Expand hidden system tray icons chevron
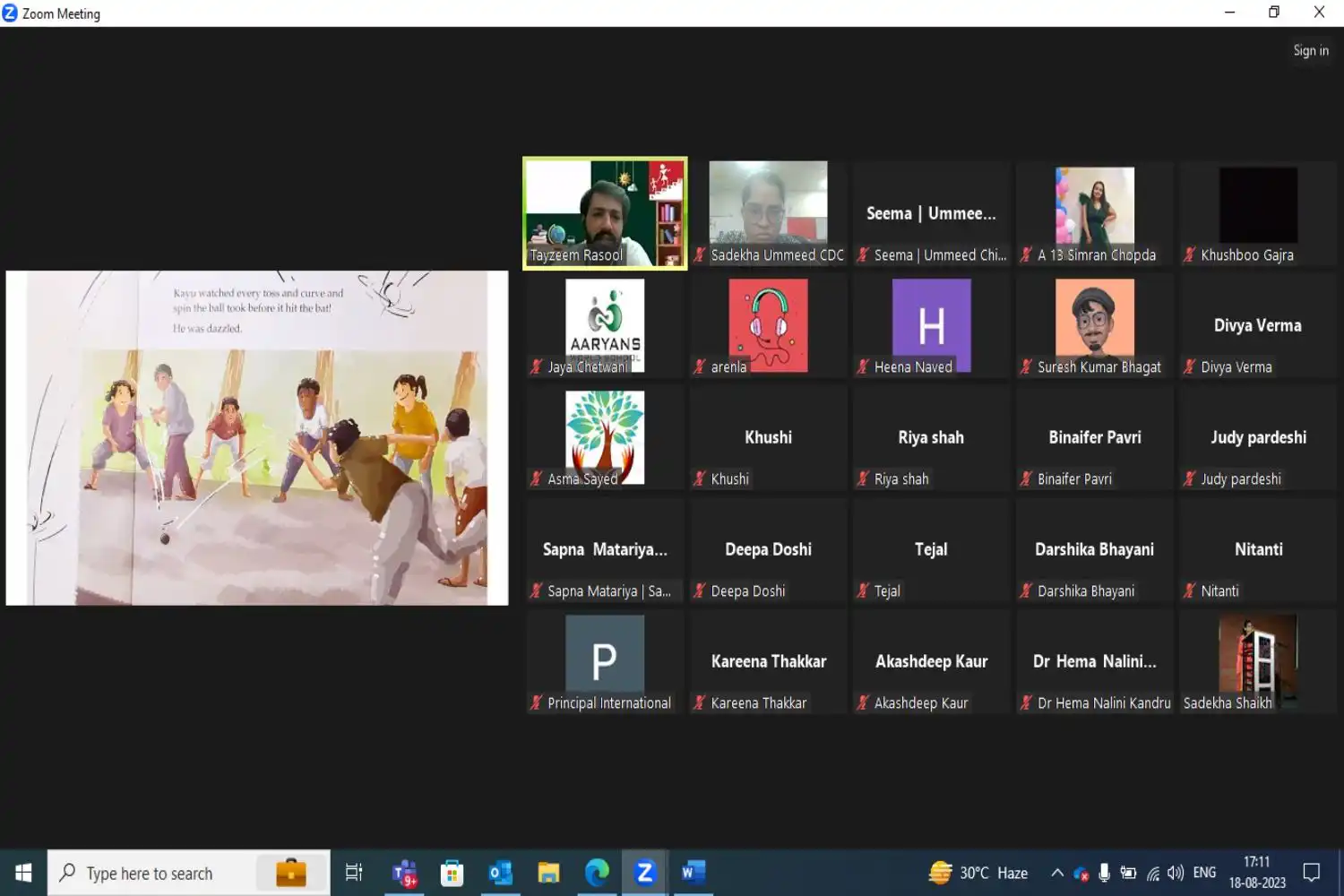 tap(1057, 873)
